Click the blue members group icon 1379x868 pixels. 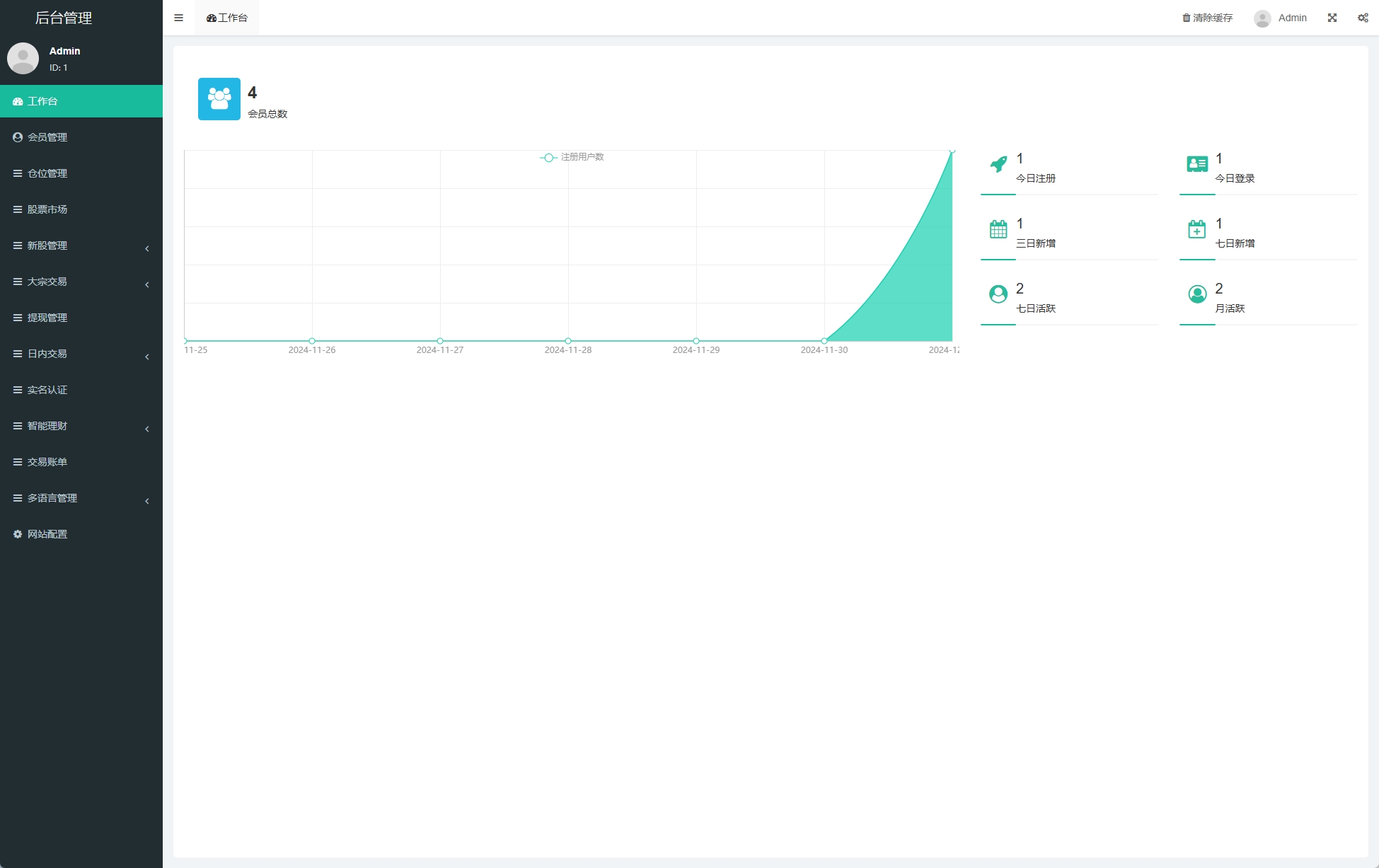[x=219, y=99]
